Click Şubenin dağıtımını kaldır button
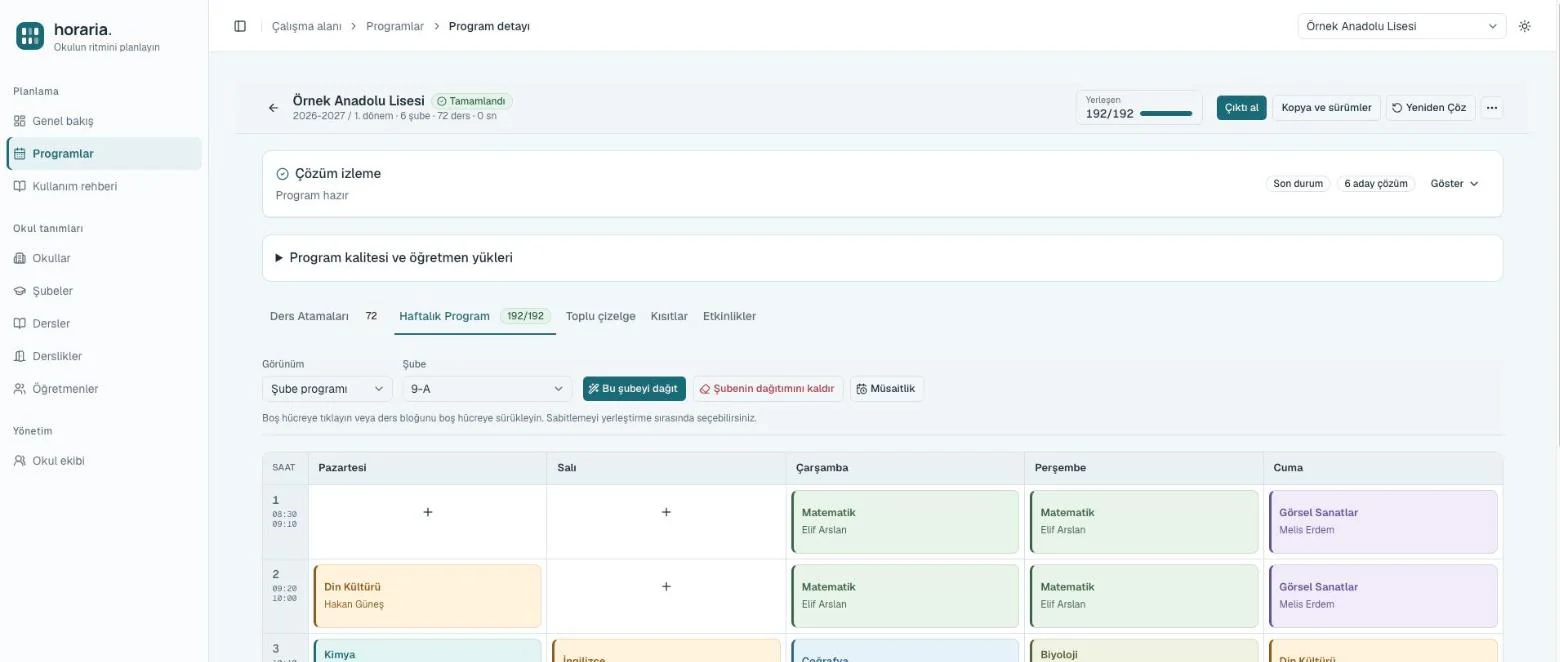This screenshot has width=1560, height=662. pos(768,389)
